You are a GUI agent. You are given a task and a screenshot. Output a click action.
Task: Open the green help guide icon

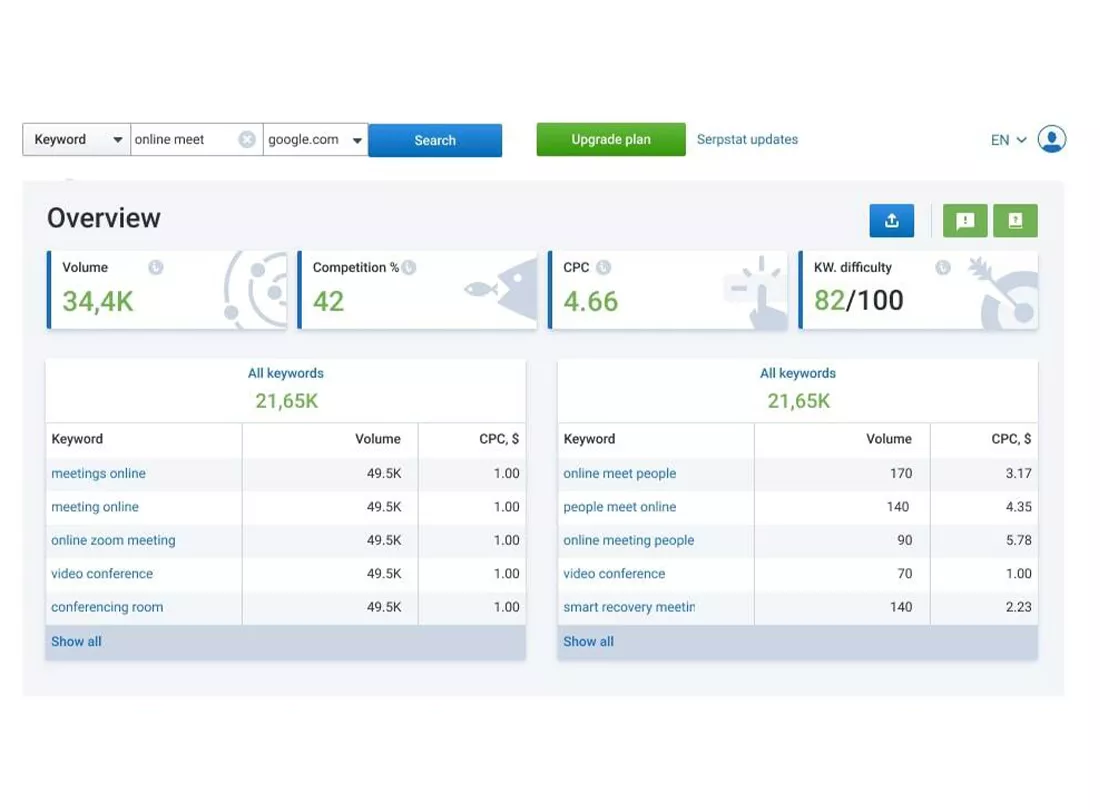click(1015, 221)
